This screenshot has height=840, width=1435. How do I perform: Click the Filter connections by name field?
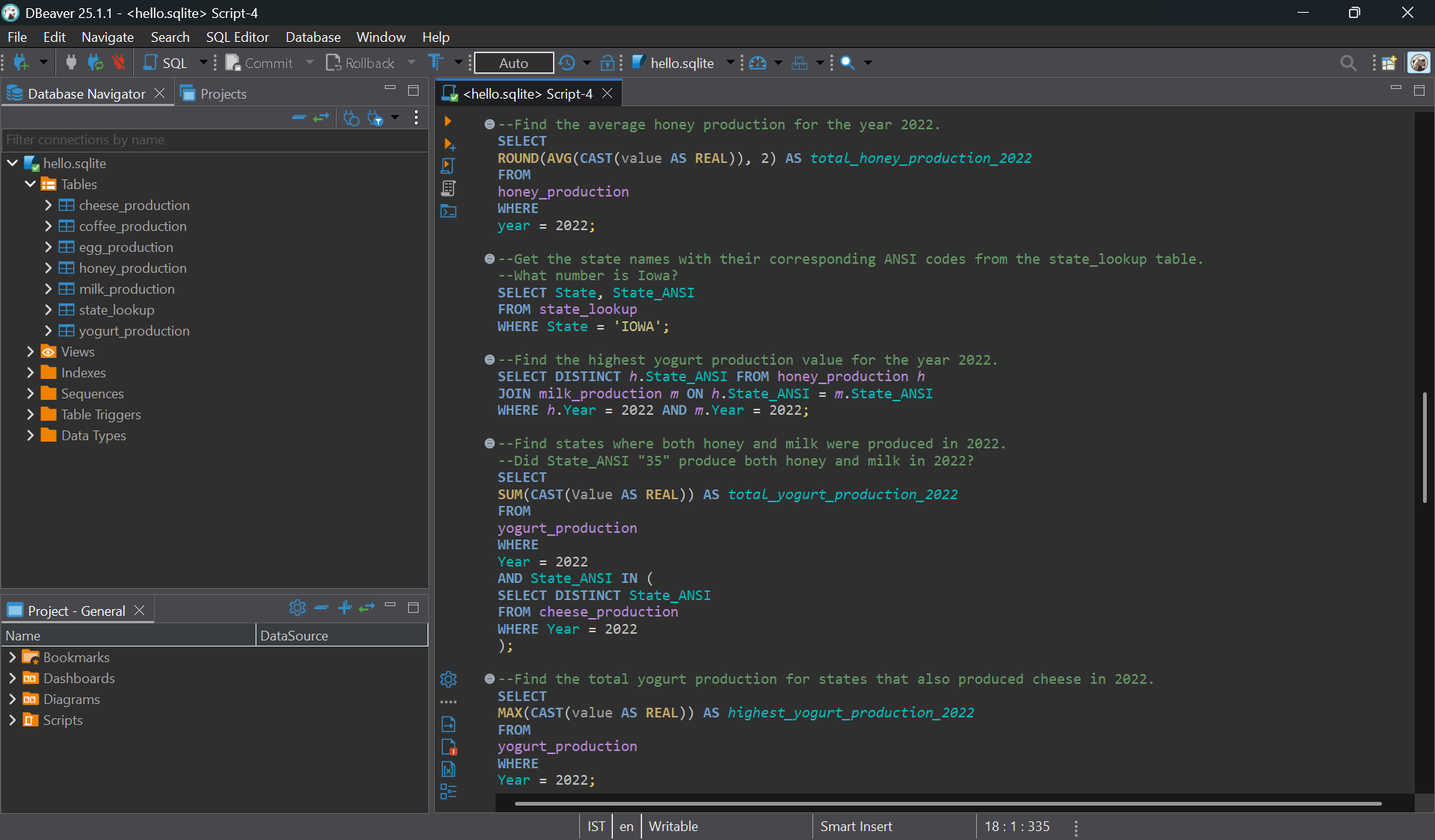tap(214, 140)
